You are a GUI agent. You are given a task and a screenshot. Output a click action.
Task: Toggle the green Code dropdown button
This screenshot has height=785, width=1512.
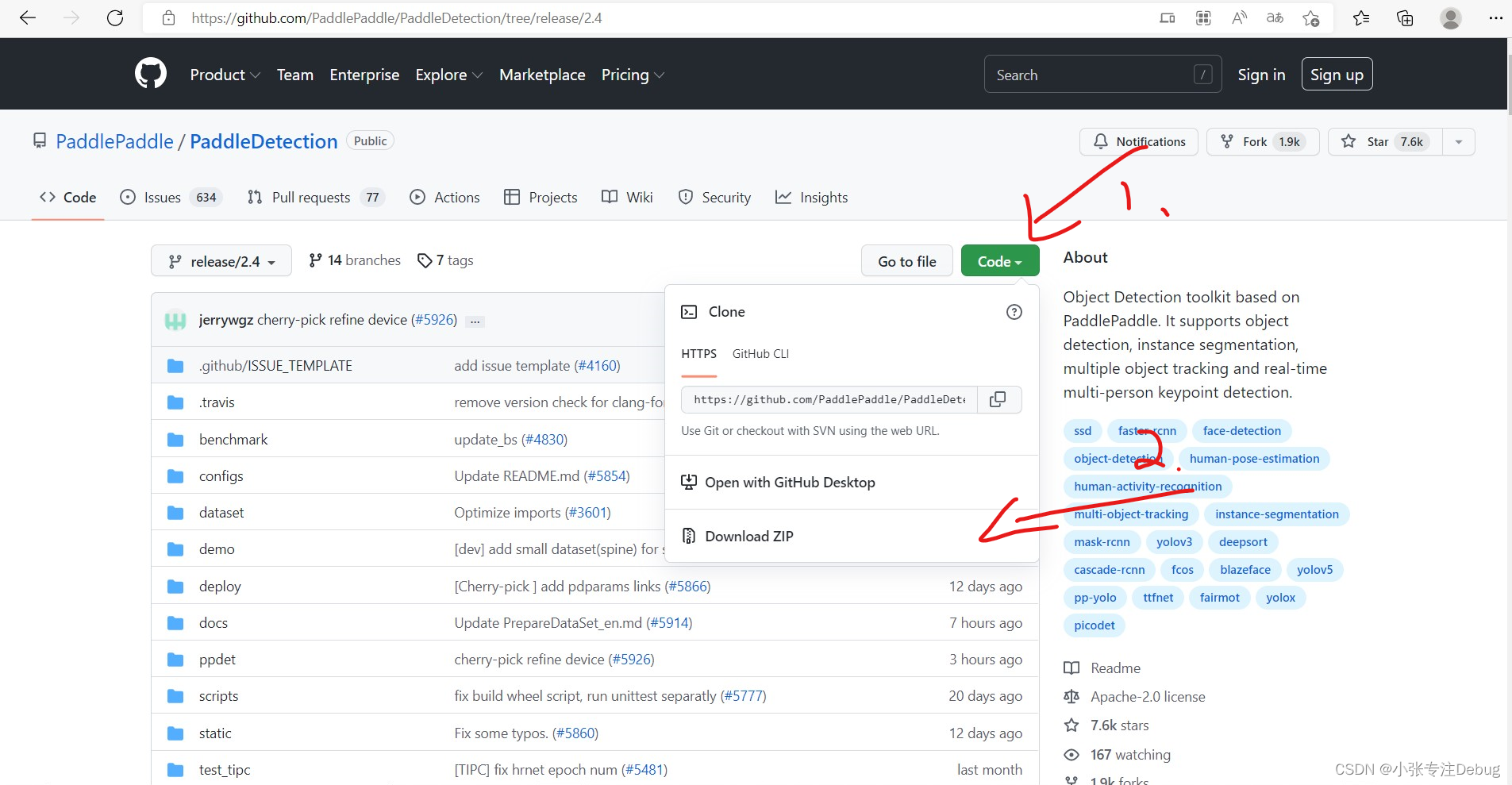point(999,261)
